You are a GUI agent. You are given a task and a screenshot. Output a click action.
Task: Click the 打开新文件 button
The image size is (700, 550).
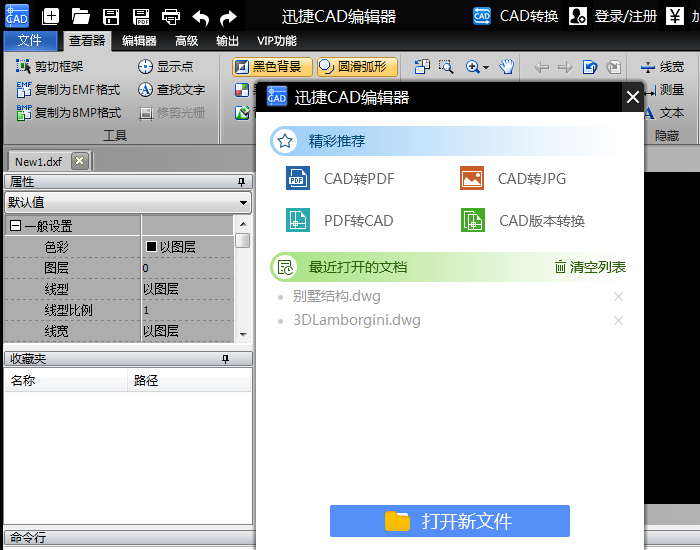click(x=450, y=521)
